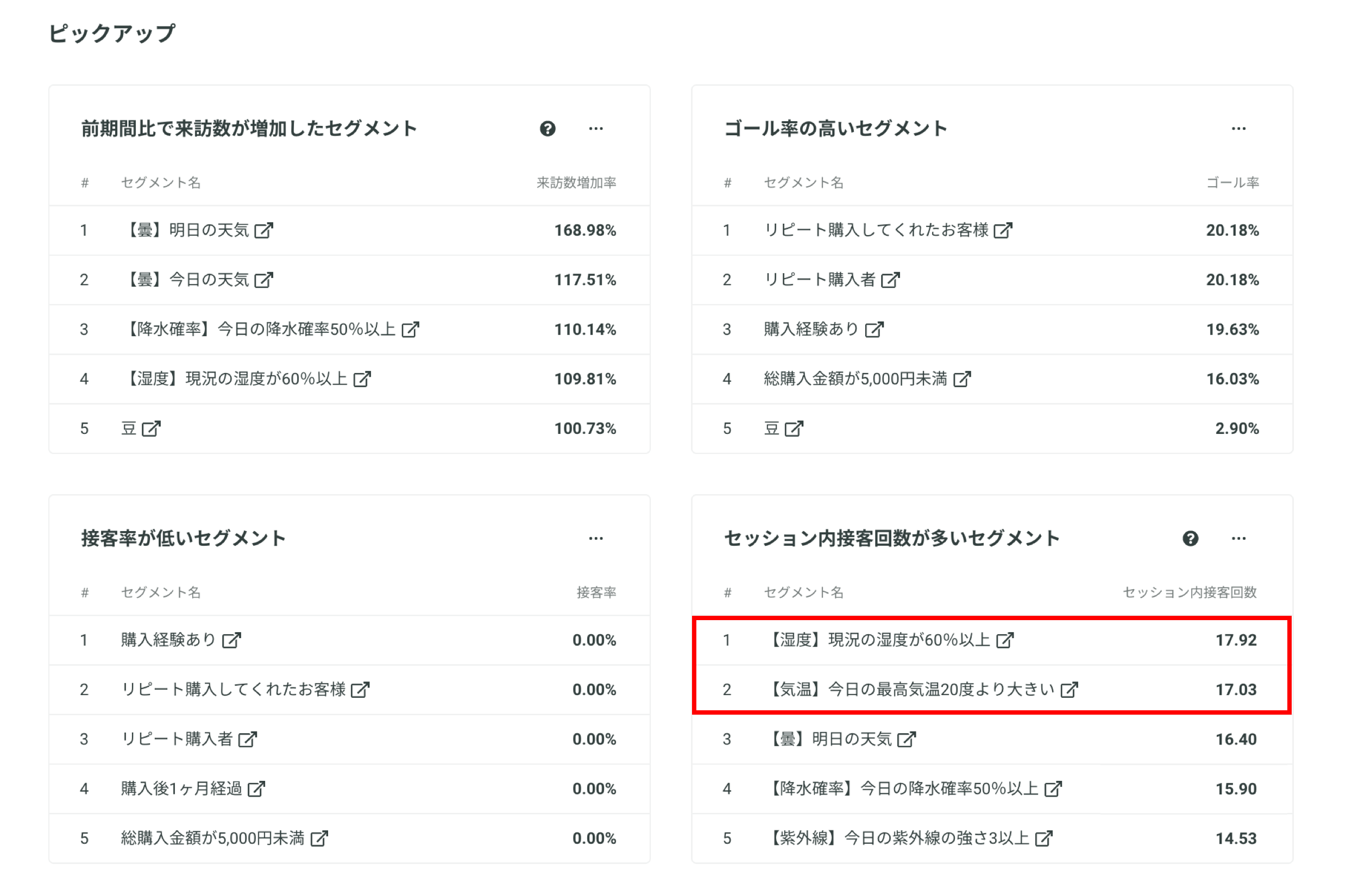Viewport: 1346px width, 896px height.
Task: Open more options menu for ゴール率の高いセグメント
Action: coord(1238,129)
